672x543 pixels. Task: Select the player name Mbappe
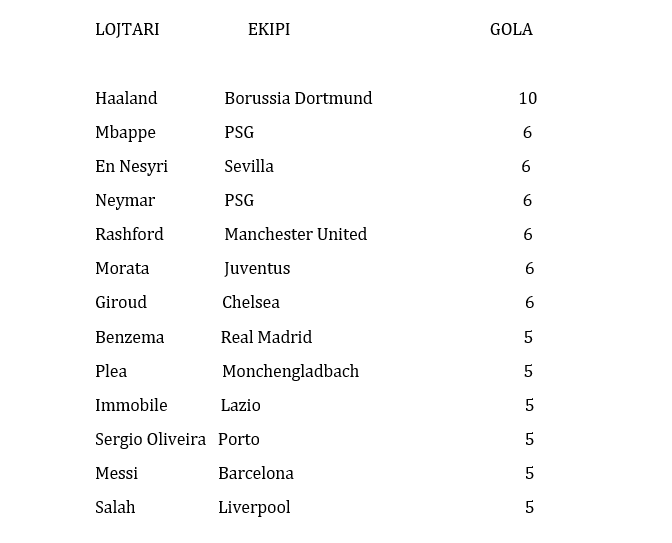click(125, 132)
